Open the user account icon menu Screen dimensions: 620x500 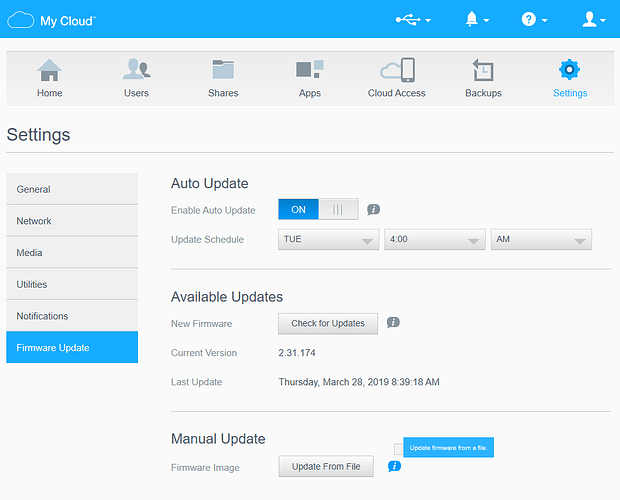pos(589,19)
